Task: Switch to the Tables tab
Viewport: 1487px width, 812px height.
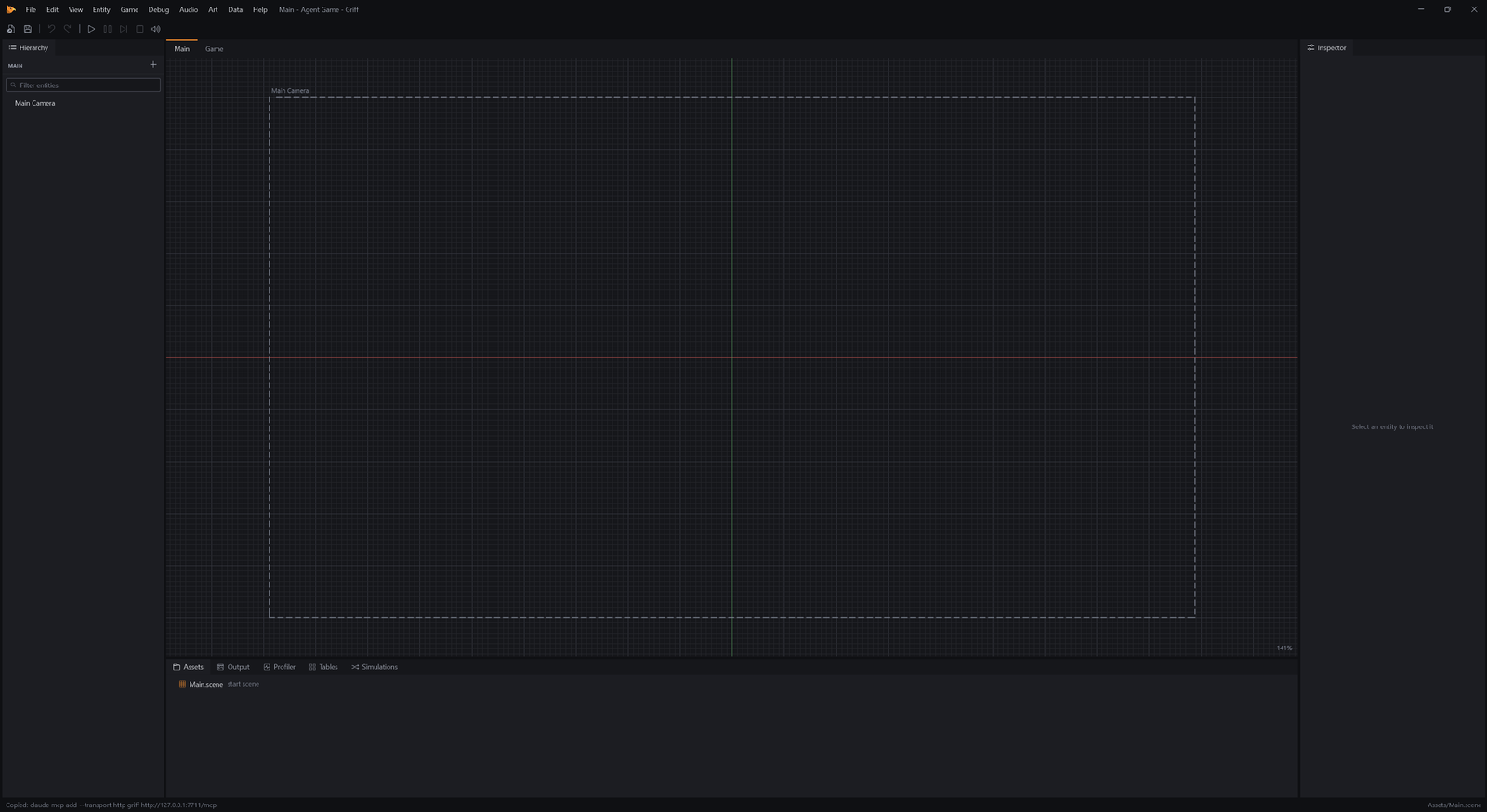Action: tap(323, 667)
